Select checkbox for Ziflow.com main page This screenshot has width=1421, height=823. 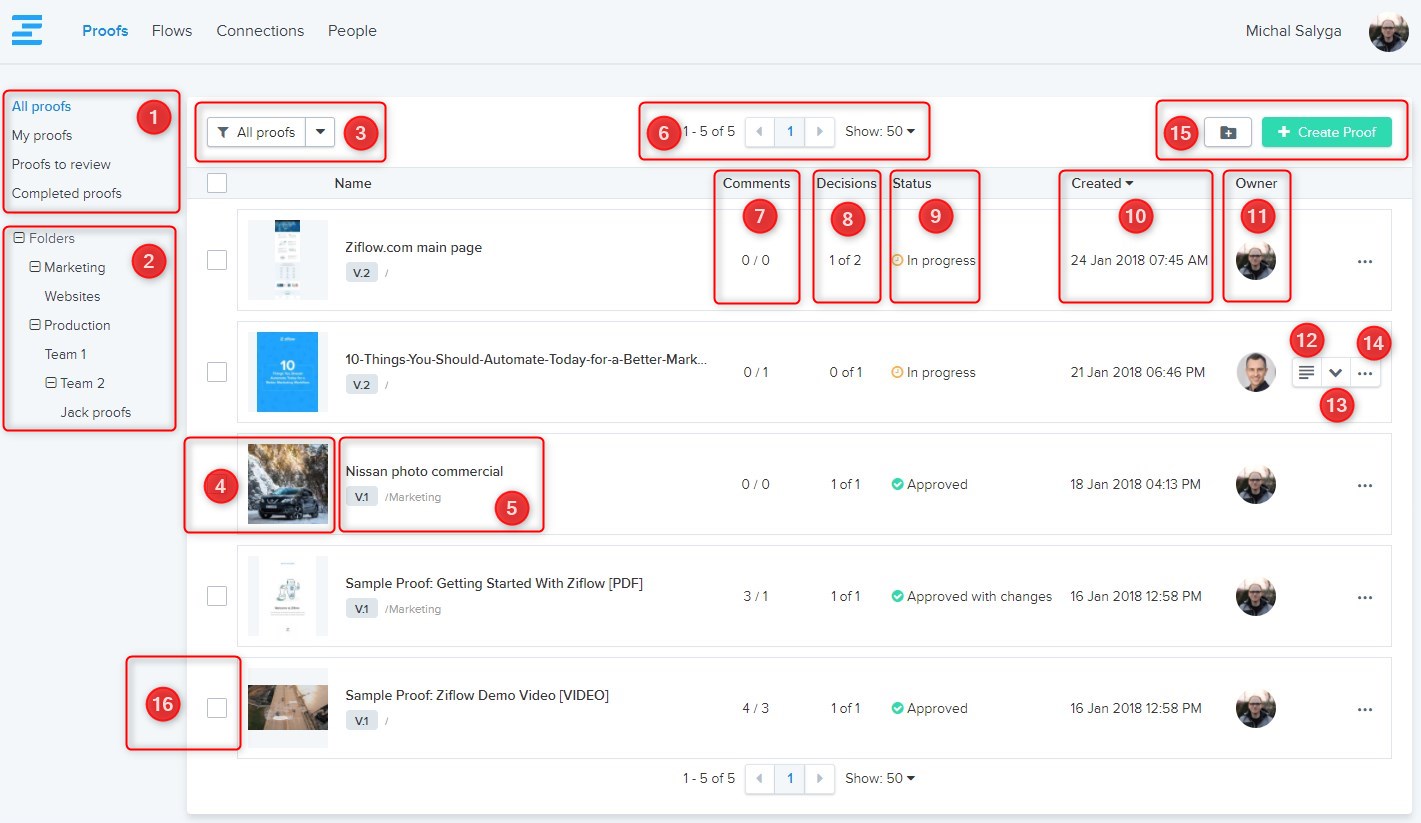217,260
